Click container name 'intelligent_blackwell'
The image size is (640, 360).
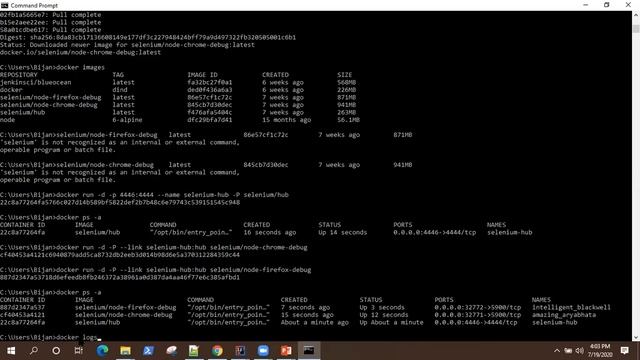(x=571, y=307)
